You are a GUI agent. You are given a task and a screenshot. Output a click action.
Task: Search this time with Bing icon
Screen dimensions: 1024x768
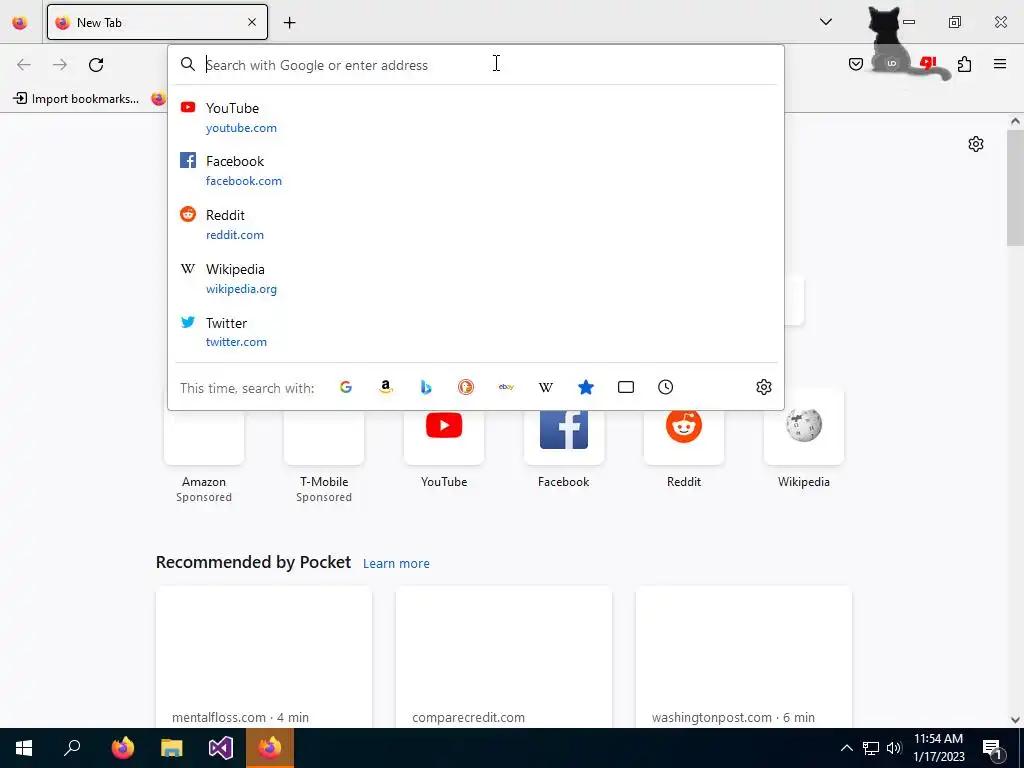pyautogui.click(x=426, y=387)
